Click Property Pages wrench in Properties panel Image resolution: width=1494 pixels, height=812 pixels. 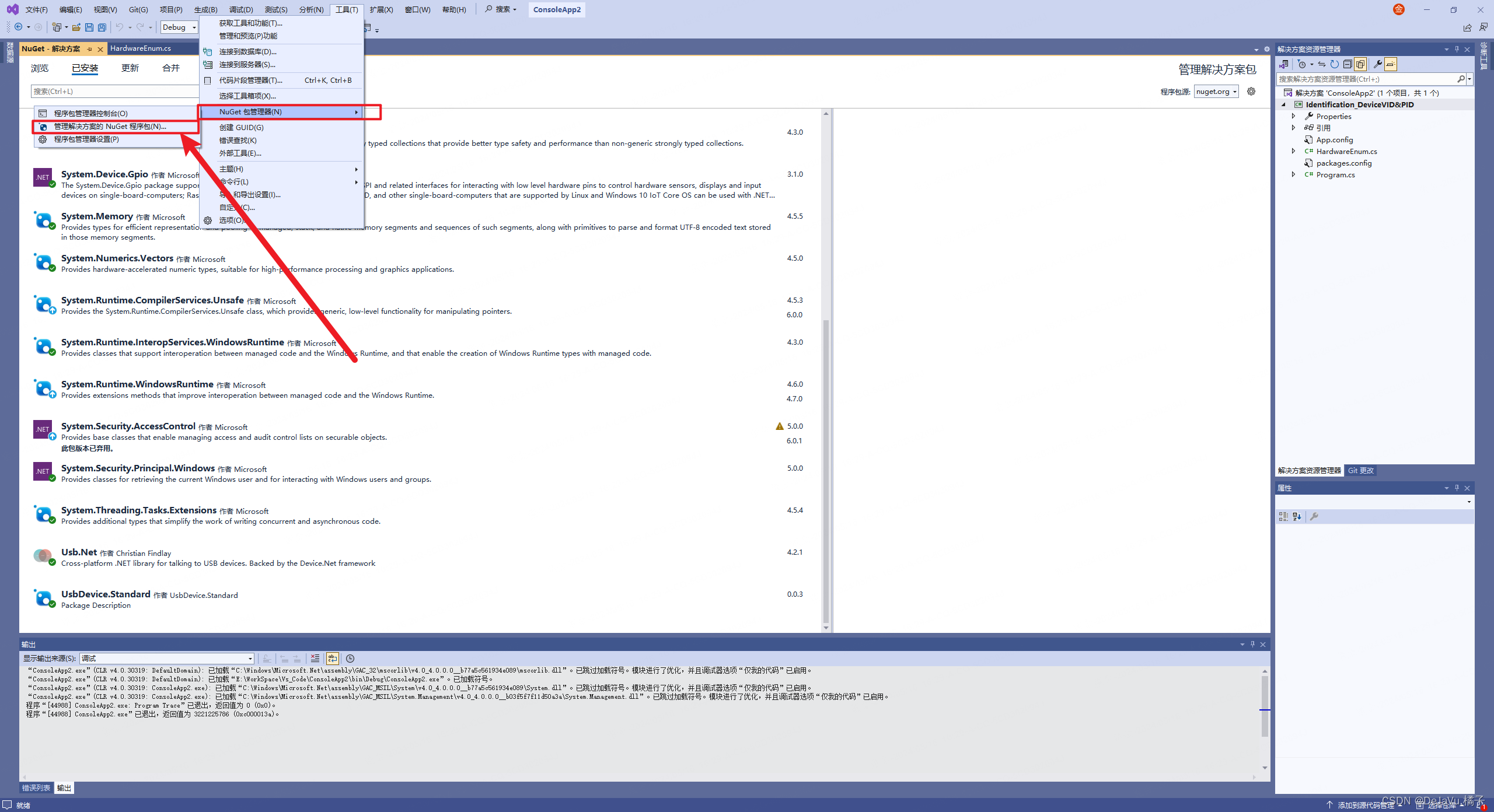(x=1314, y=516)
